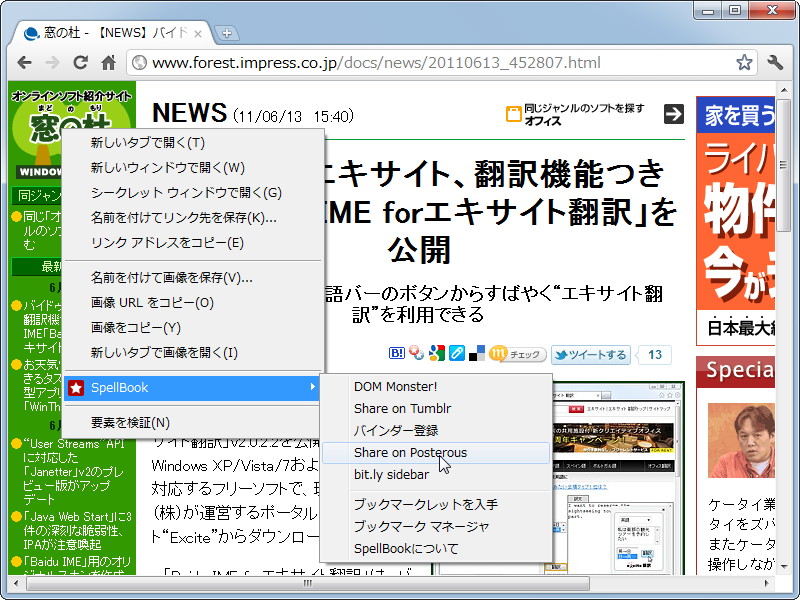Image resolution: width=800 pixels, height=600 pixels.
Task: Click the vertical scrollbar down arrow
Action: coord(784,567)
